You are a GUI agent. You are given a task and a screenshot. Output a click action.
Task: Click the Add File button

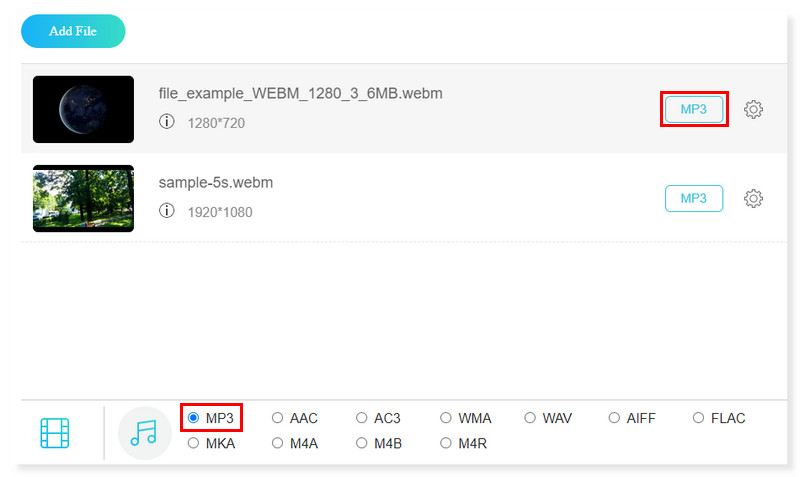click(73, 31)
